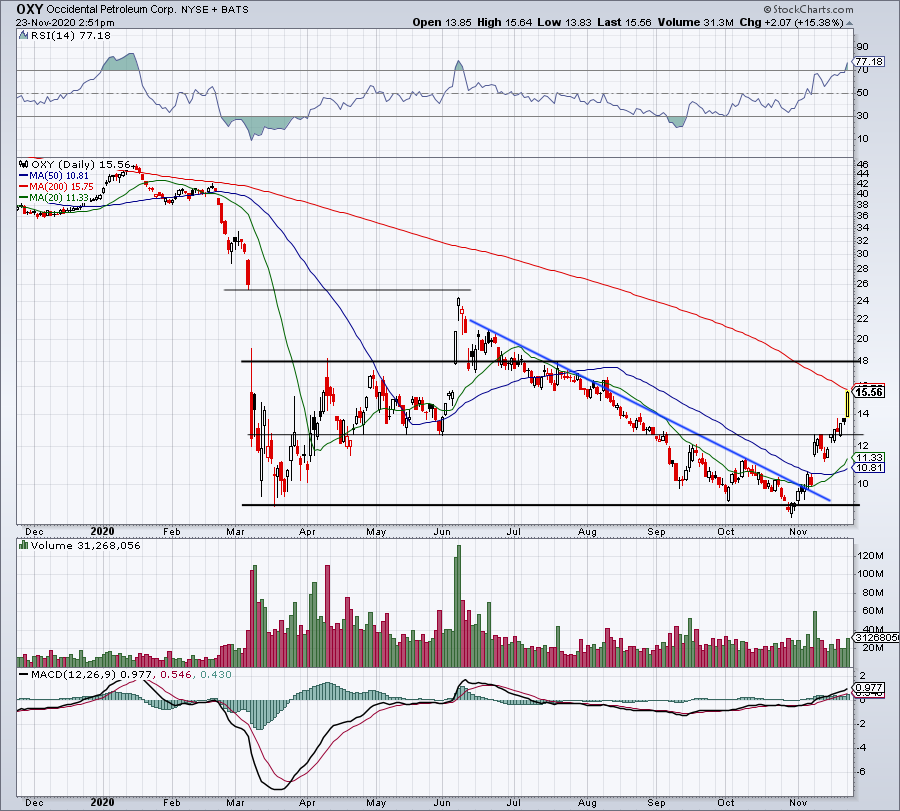Click the up arrow after the Chg value
This screenshot has width=900, height=811.
849,23
